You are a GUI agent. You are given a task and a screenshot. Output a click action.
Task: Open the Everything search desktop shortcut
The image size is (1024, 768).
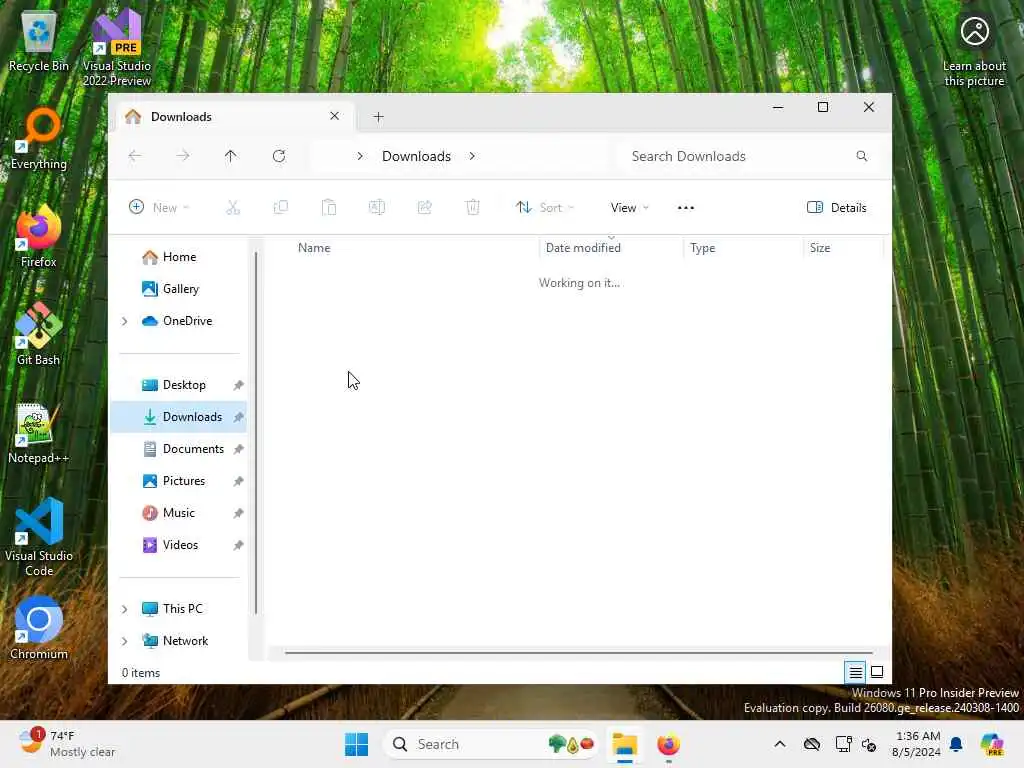pos(39,139)
